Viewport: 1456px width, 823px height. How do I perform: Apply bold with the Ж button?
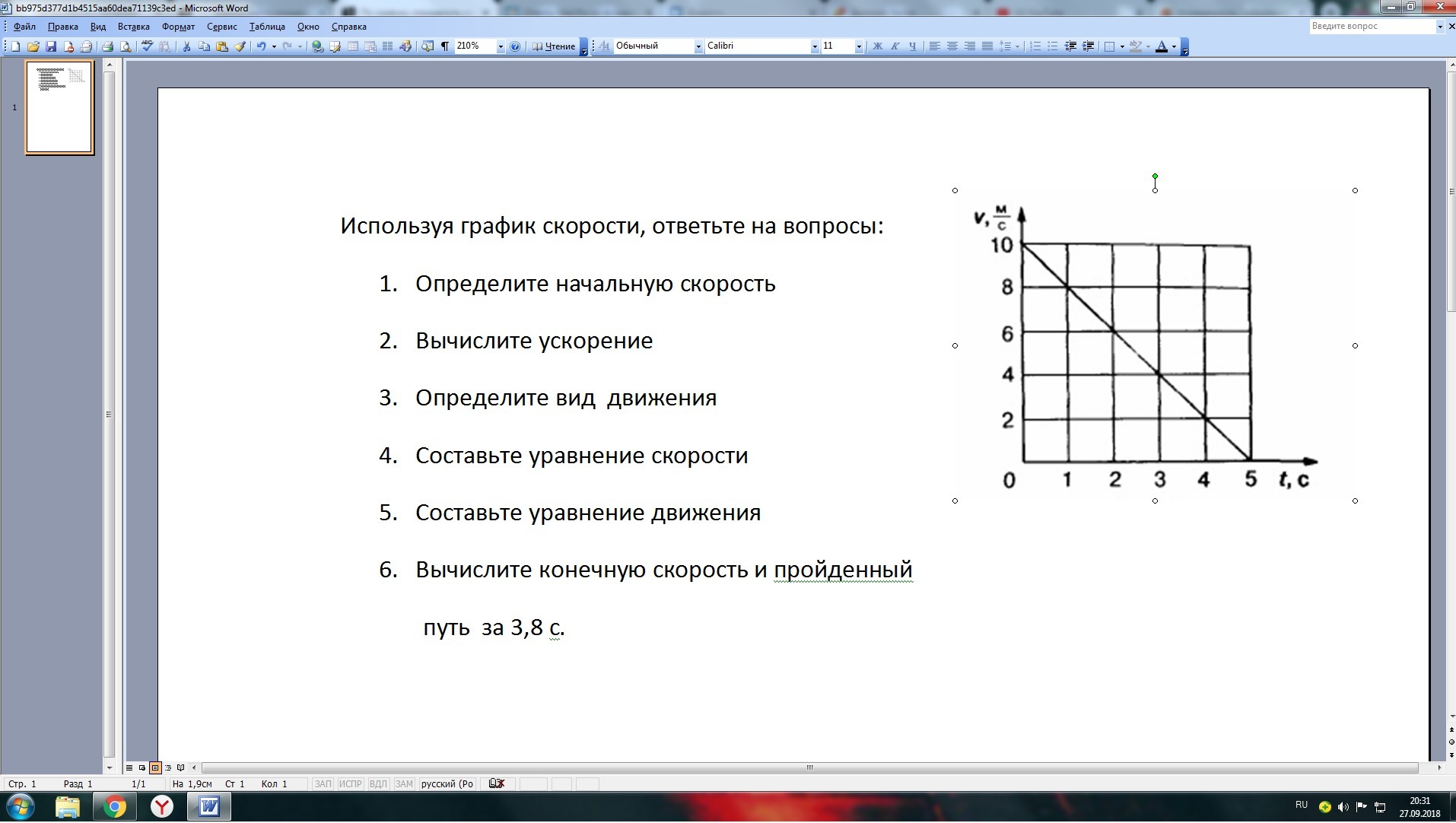point(877,46)
